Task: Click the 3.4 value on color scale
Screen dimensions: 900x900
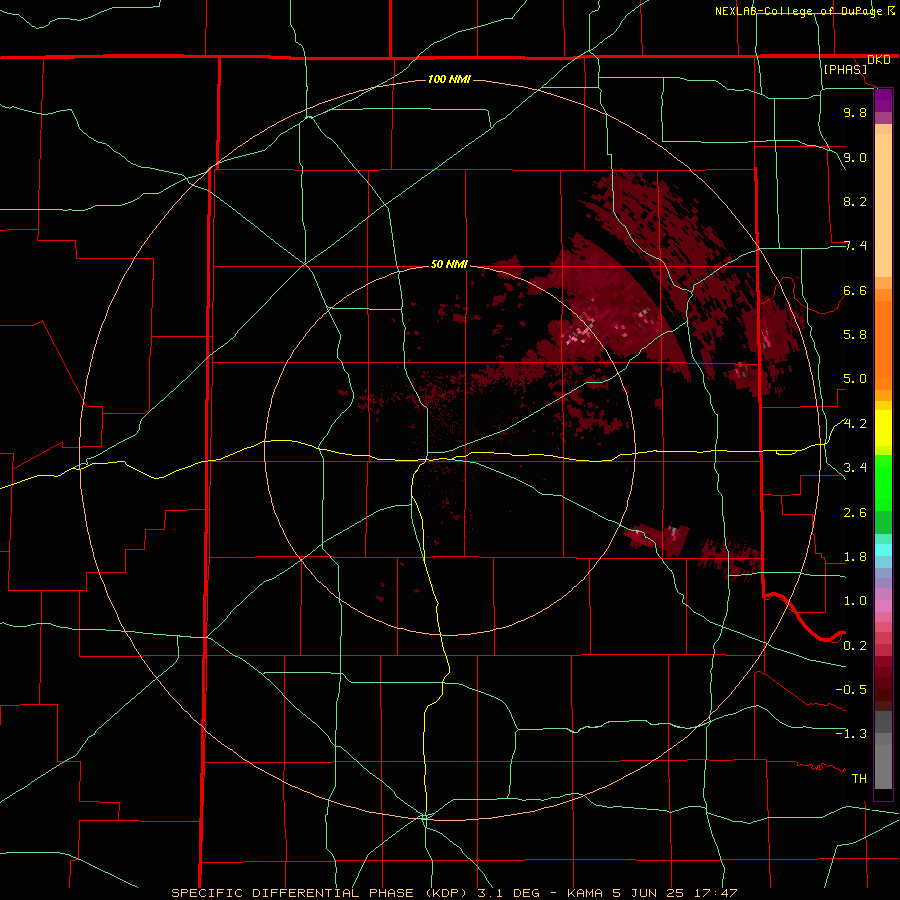Action: click(x=855, y=468)
